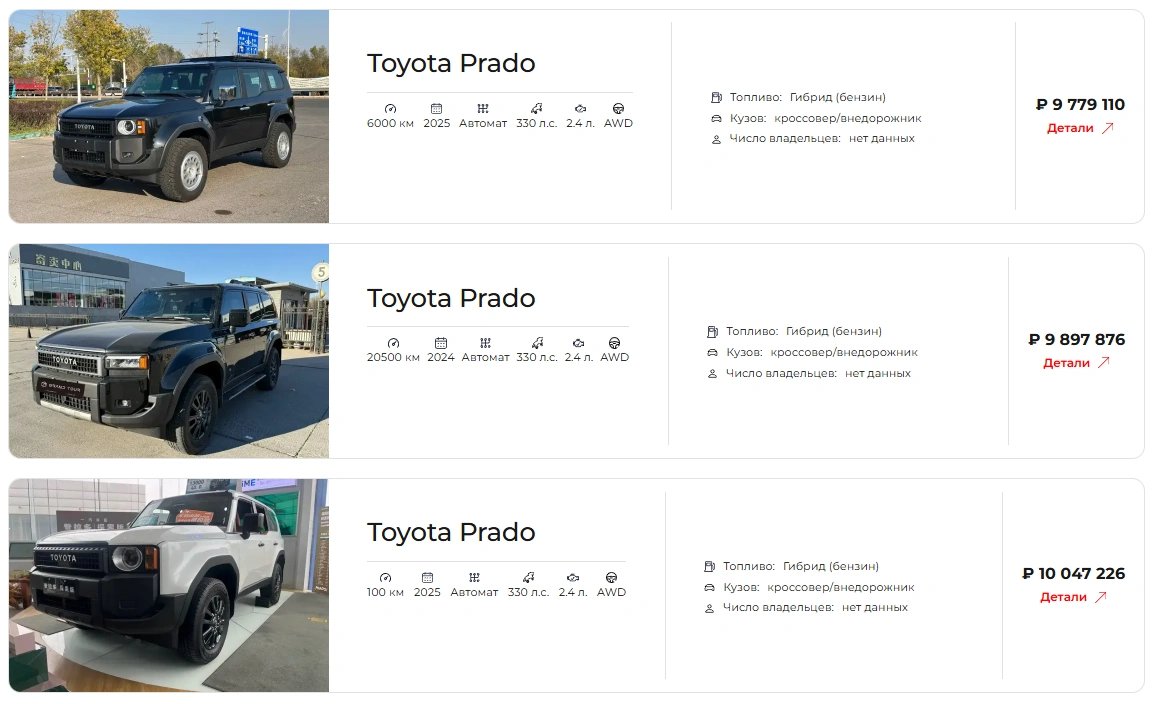Click the engine icon above 2.4 л. in second listing
The image size is (1154, 704).
pos(578,343)
